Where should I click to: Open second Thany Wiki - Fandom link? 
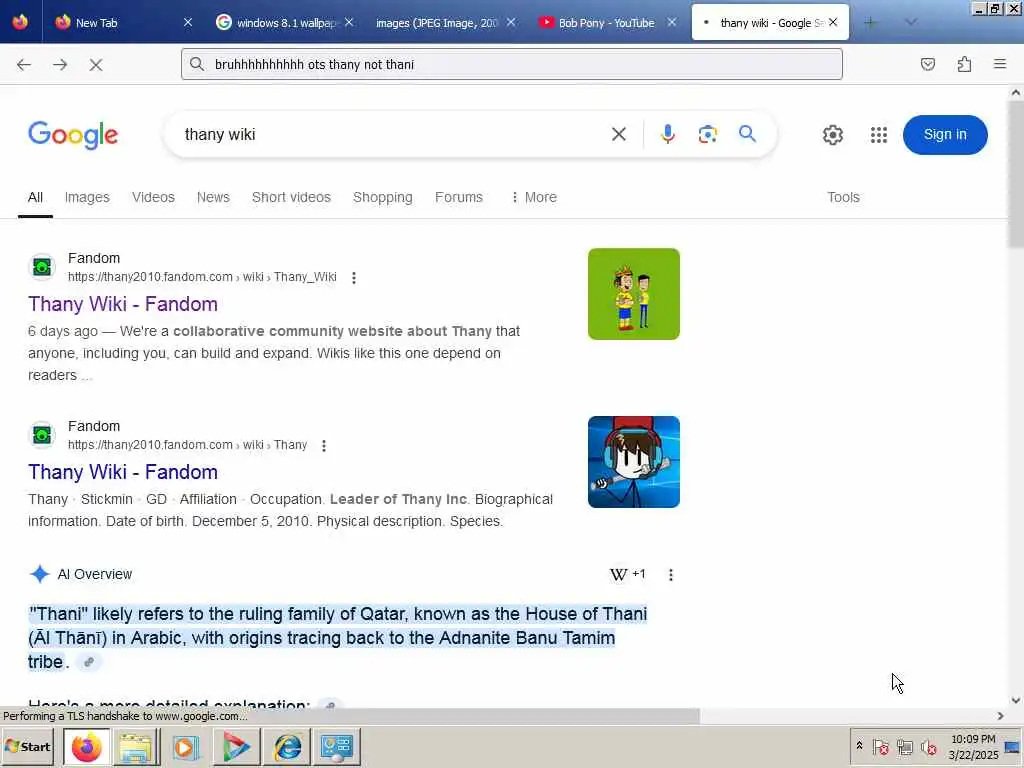click(x=123, y=472)
